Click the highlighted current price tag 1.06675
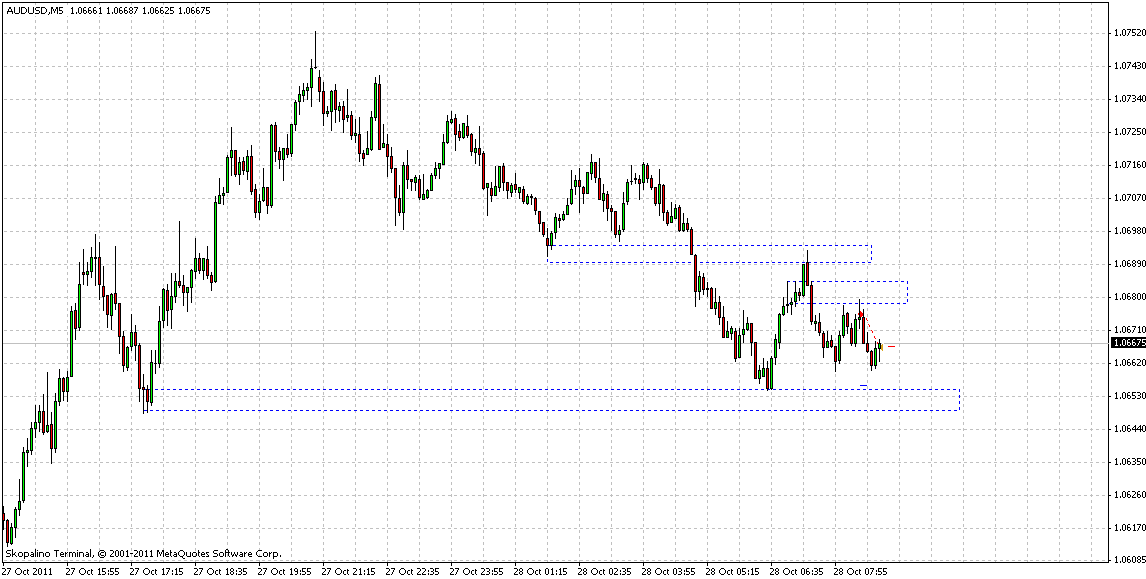 (1127, 343)
